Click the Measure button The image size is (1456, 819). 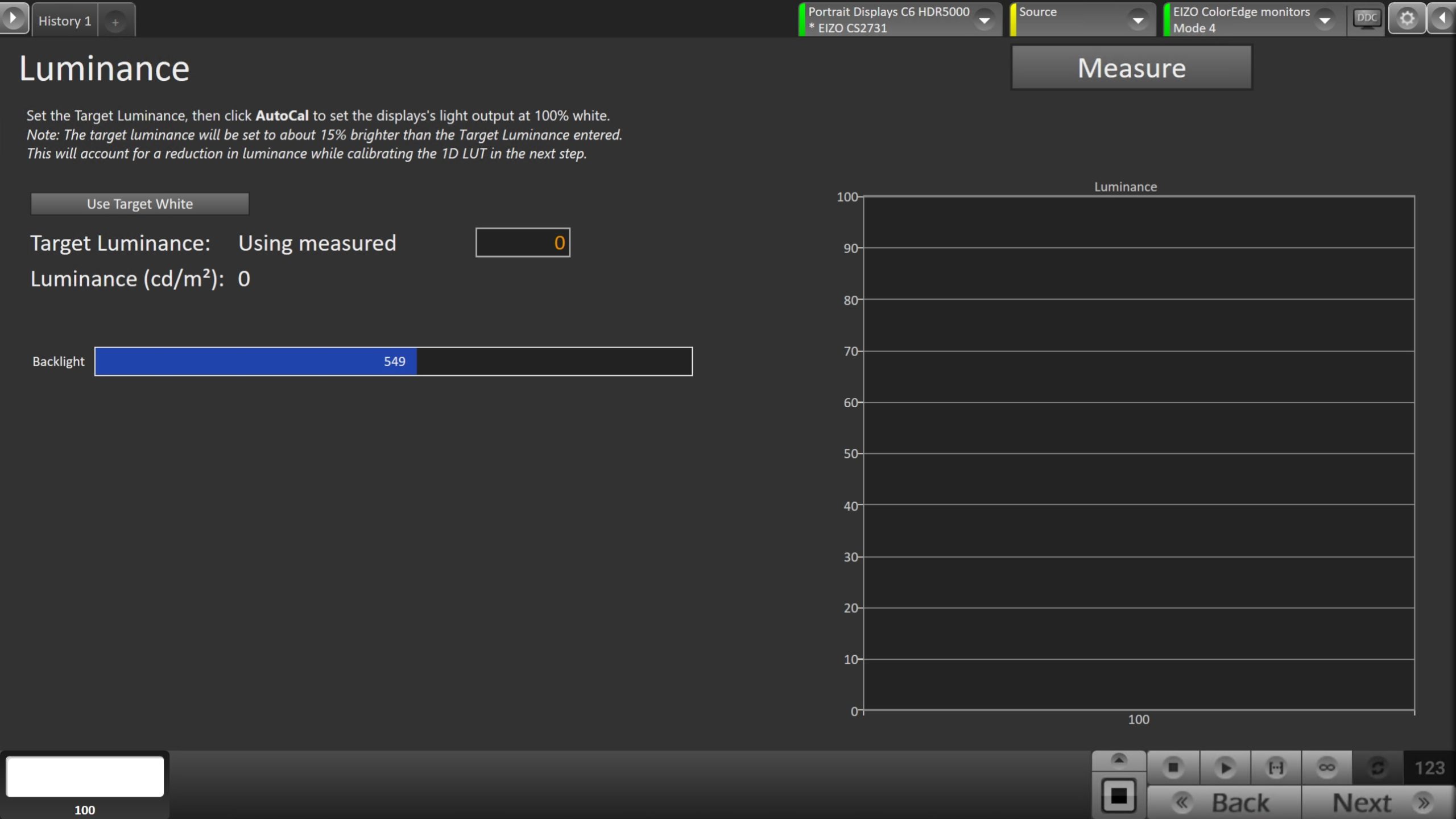point(1131,68)
